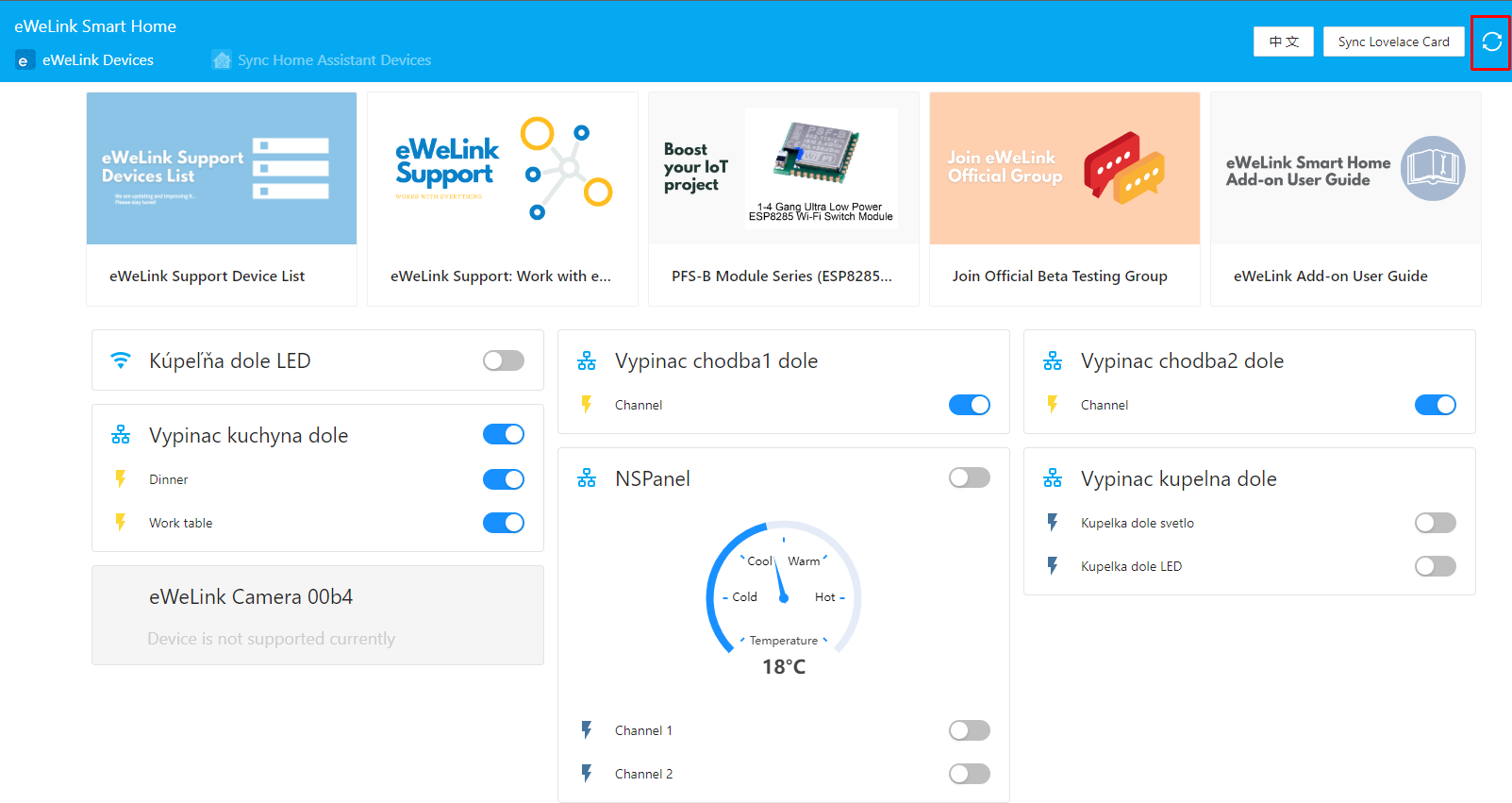Enable NSPanel Channel 2 switch
The image size is (1512, 803).
pos(970,774)
